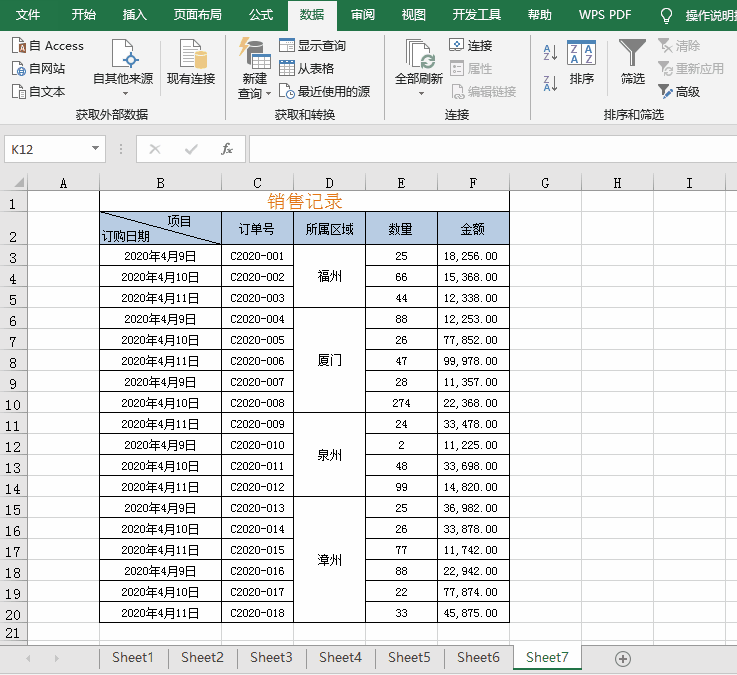Image resolution: width=737 pixels, height=675 pixels.
Task: Click lightbulb 操作说明 search icon
Action: pyautogui.click(x=666, y=16)
